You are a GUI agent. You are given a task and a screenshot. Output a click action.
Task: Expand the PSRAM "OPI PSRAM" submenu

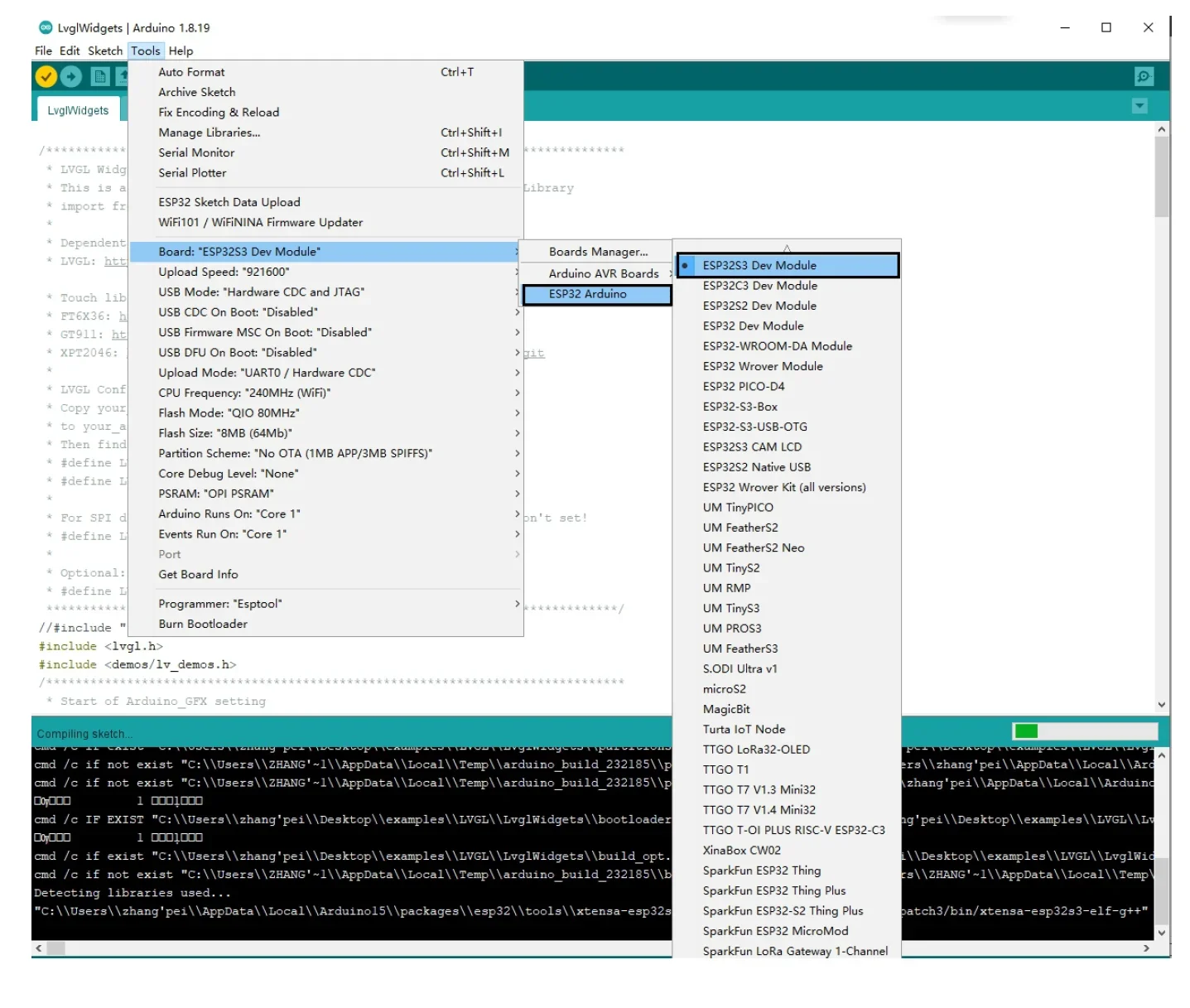(215, 494)
